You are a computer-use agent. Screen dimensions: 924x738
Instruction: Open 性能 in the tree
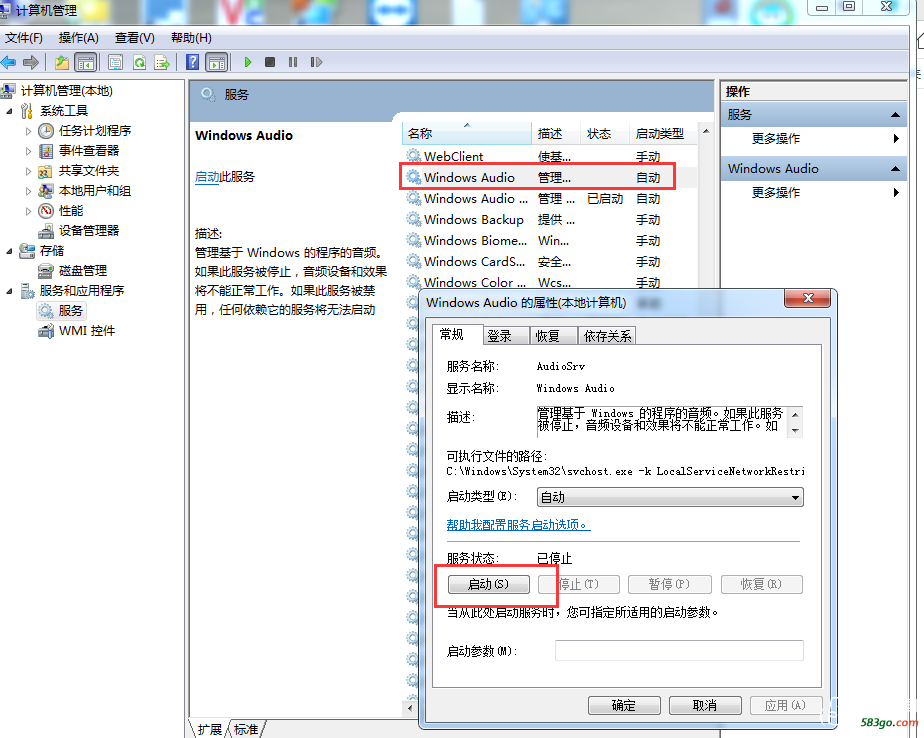71,211
